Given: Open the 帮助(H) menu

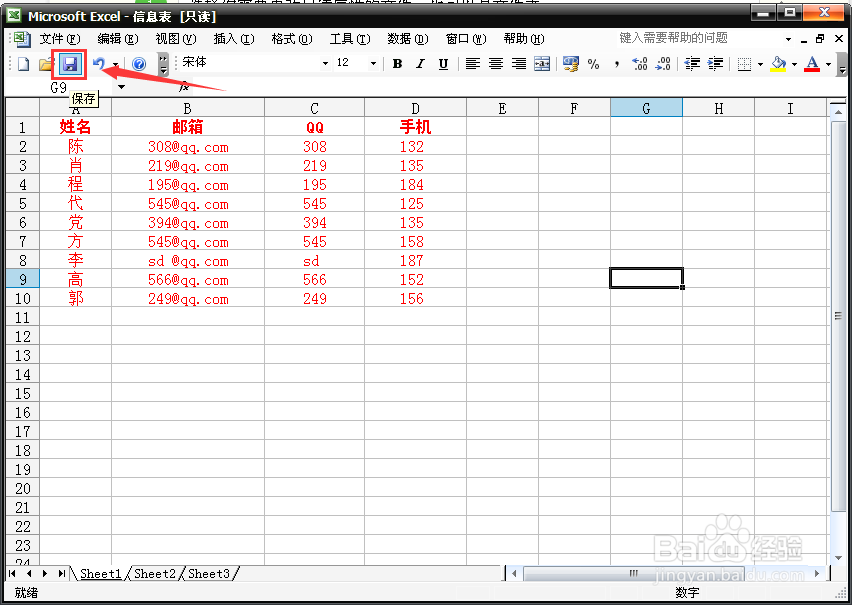Looking at the screenshot, I should pyautogui.click(x=524, y=39).
